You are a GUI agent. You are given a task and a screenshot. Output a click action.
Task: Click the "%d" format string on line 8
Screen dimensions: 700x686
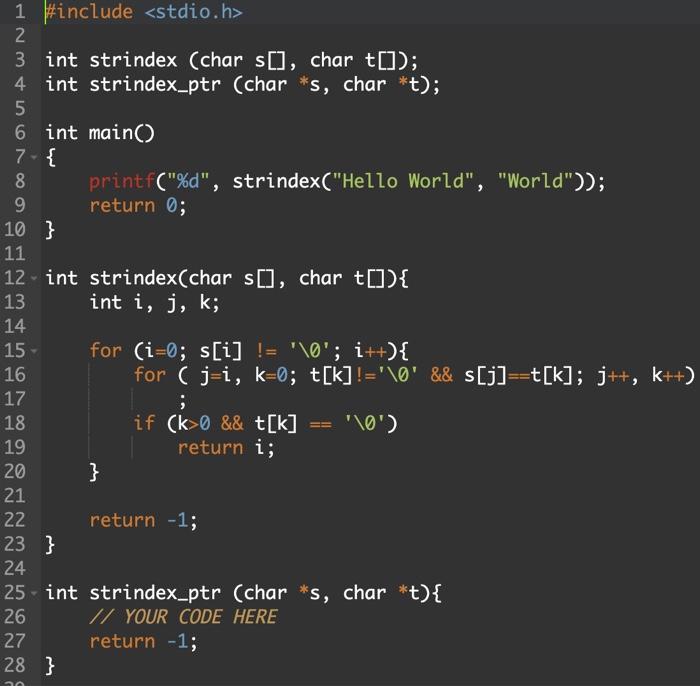point(188,182)
